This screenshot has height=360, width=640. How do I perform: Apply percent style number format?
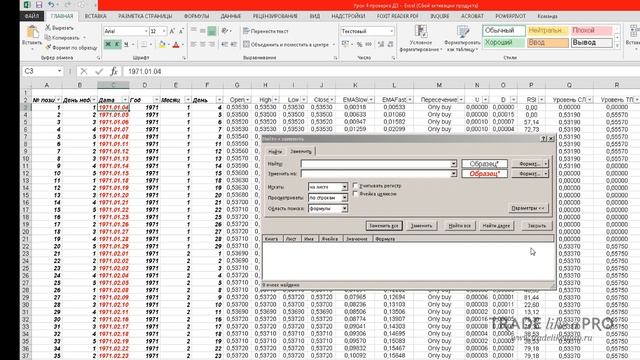[359, 44]
